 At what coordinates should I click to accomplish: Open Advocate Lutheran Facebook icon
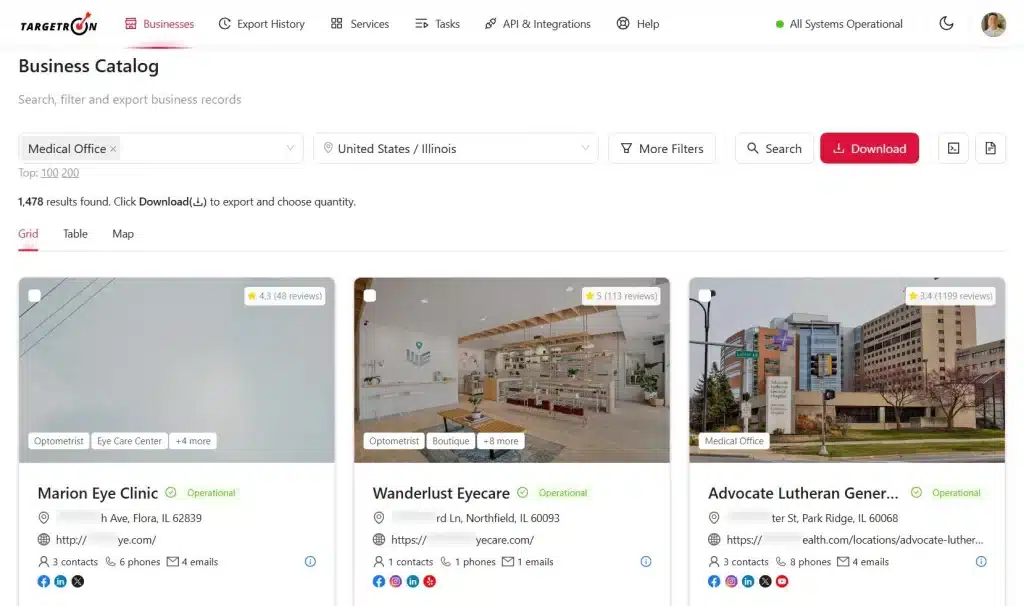[x=714, y=581]
